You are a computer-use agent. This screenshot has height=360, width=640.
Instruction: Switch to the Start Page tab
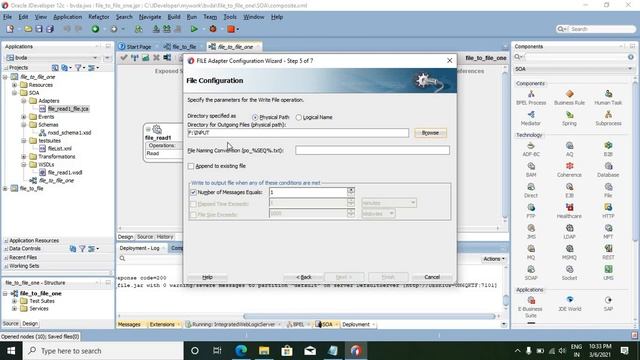click(x=135, y=47)
